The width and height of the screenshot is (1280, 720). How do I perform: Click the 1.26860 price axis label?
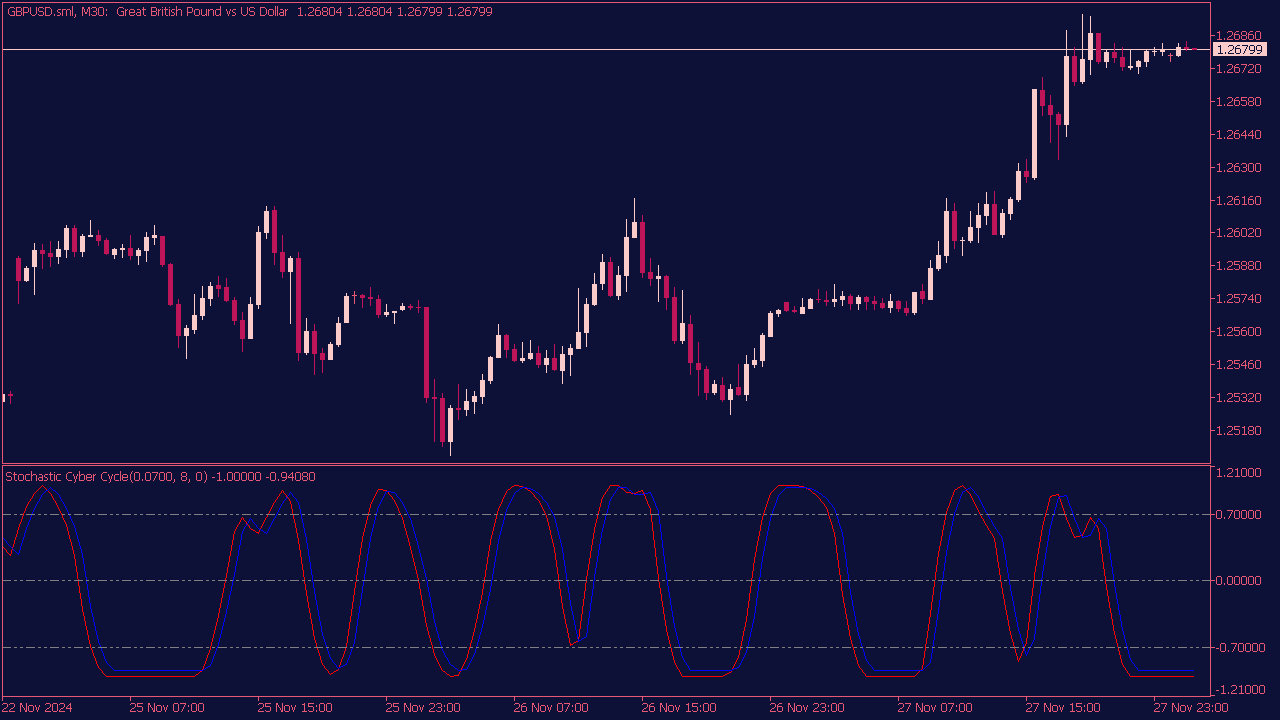(1241, 35)
